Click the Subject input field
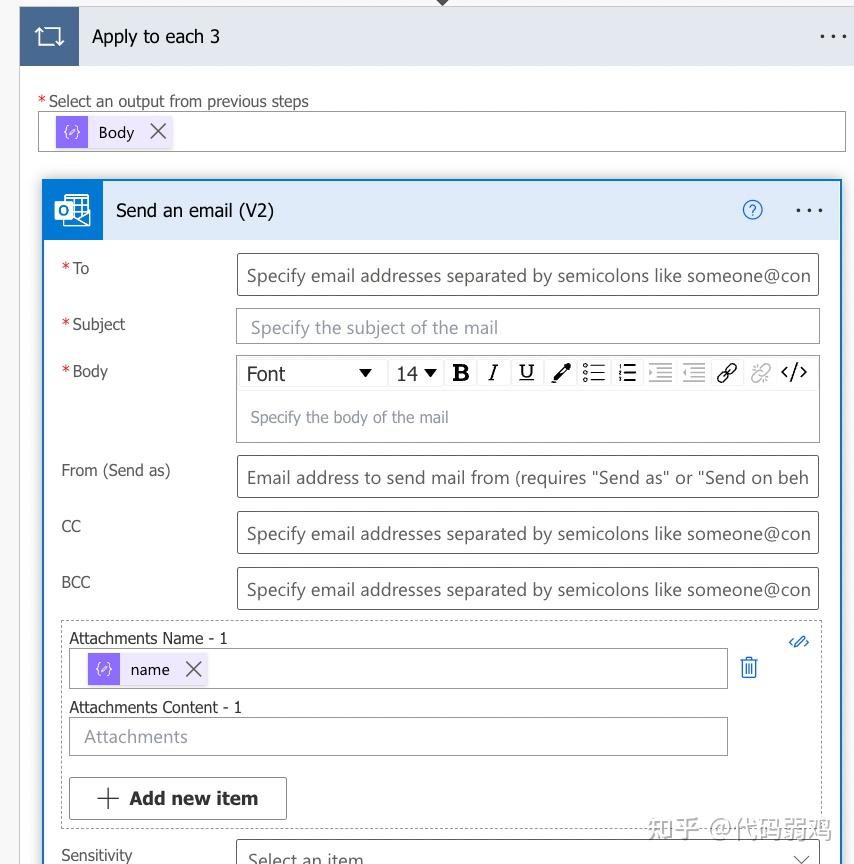Screen dimensions: 854x864 527,327
